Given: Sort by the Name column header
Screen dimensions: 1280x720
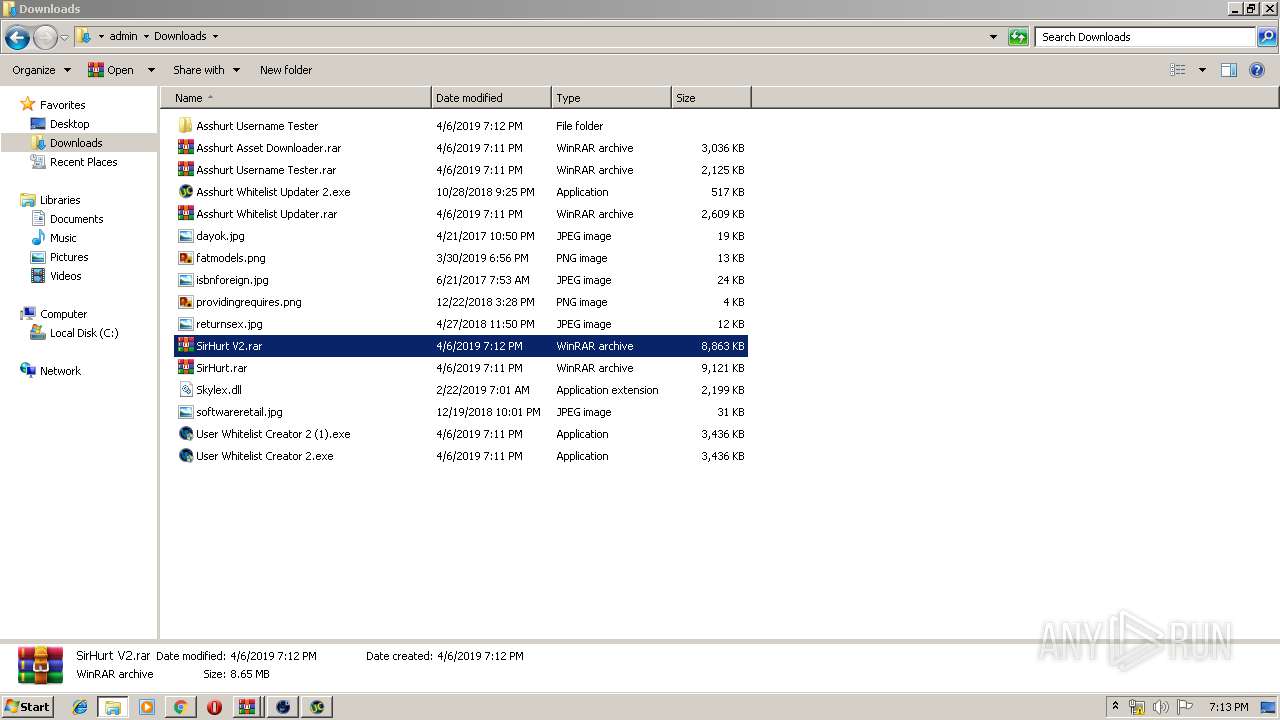Looking at the screenshot, I should 295,98.
